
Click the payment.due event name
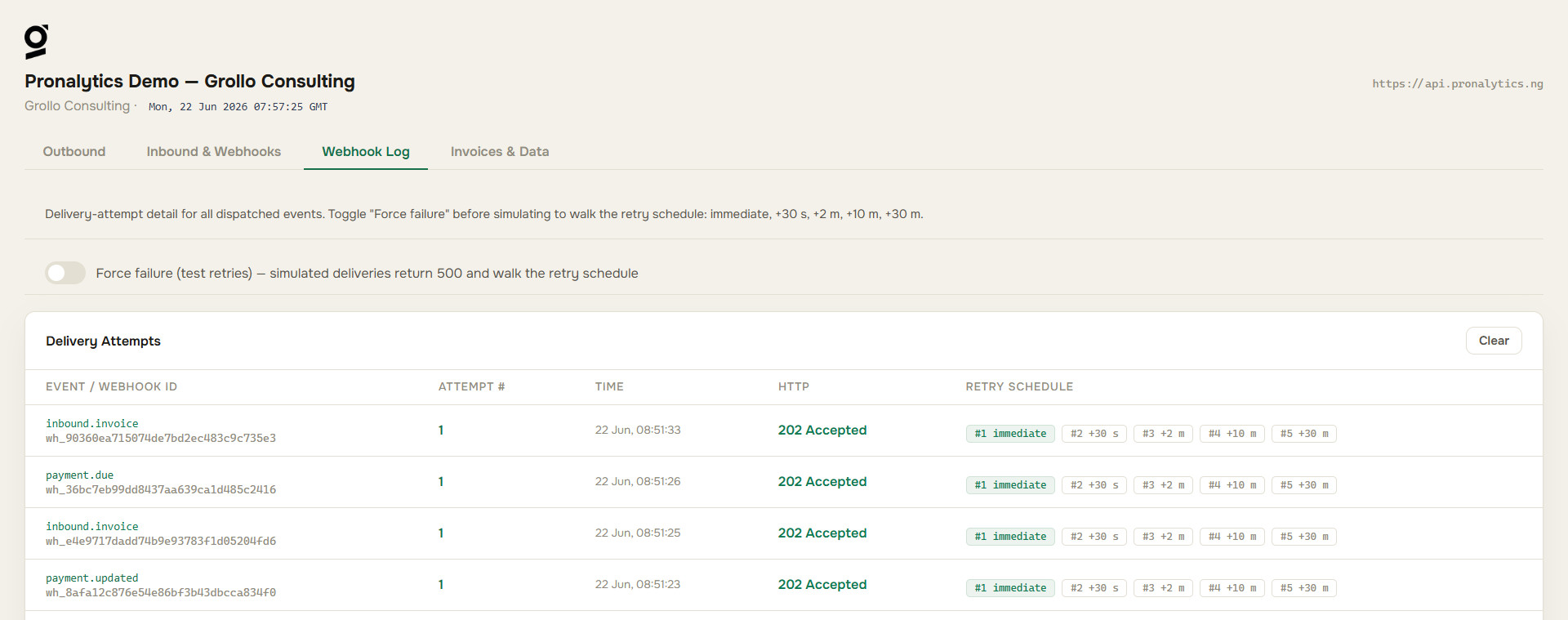[x=80, y=475]
